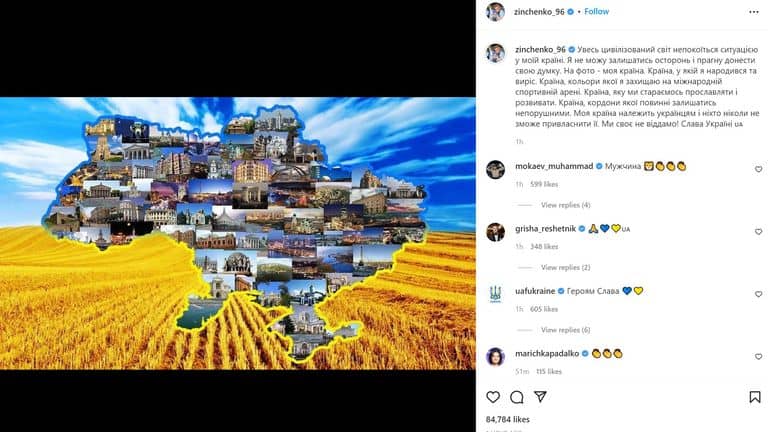Viewport: 768px width, 432px height.
Task: Open marichkapadalko username link
Action: click(547, 353)
